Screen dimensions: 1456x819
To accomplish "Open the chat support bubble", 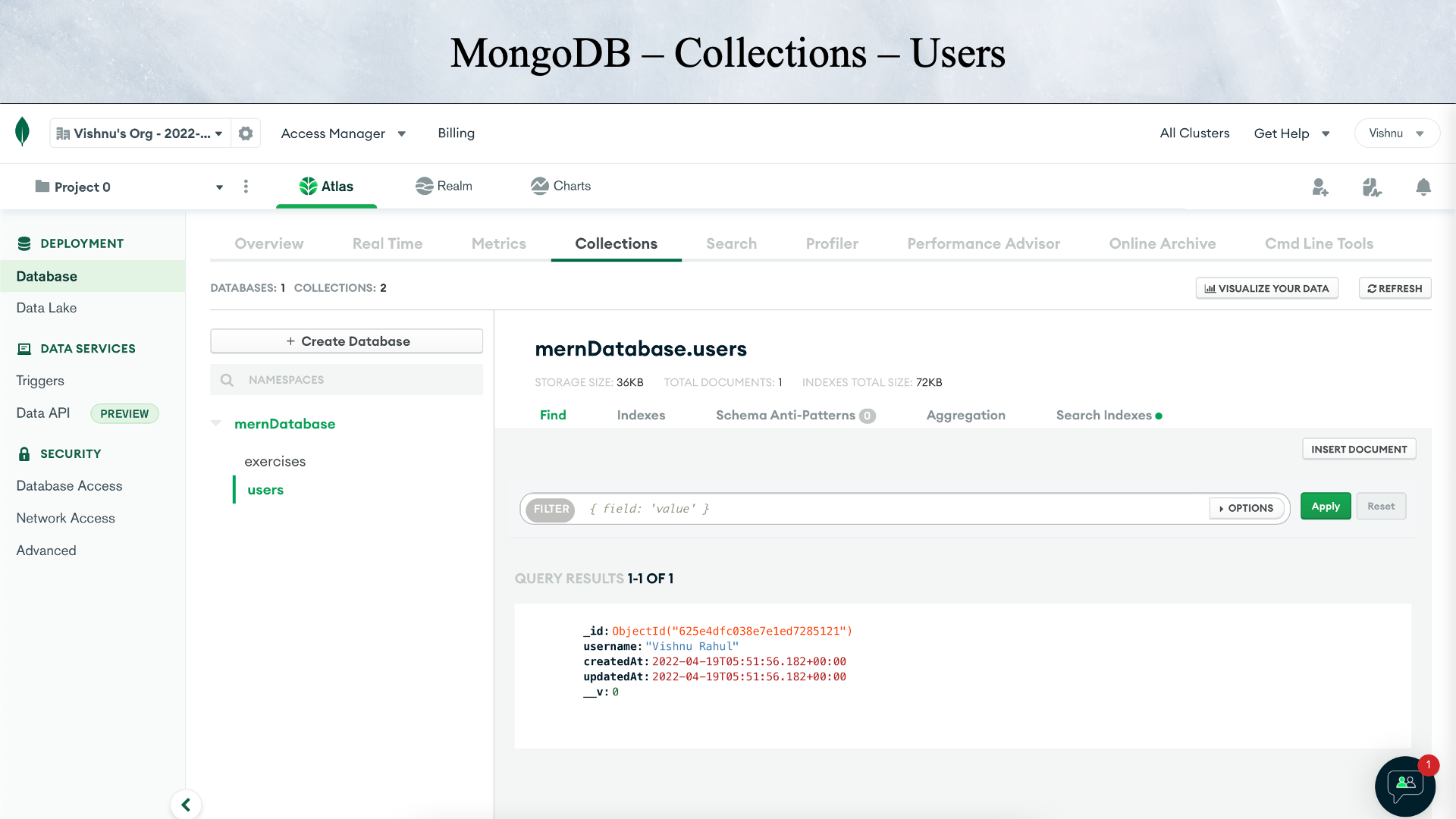I will [1404, 786].
